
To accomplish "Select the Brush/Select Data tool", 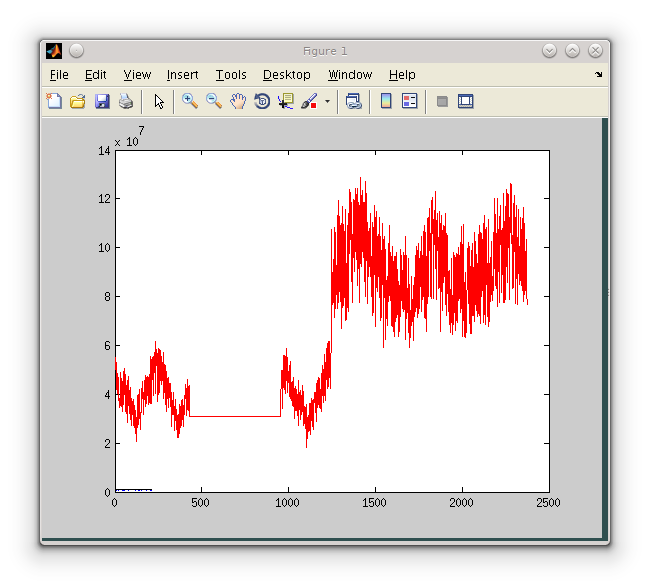I will 309,101.
